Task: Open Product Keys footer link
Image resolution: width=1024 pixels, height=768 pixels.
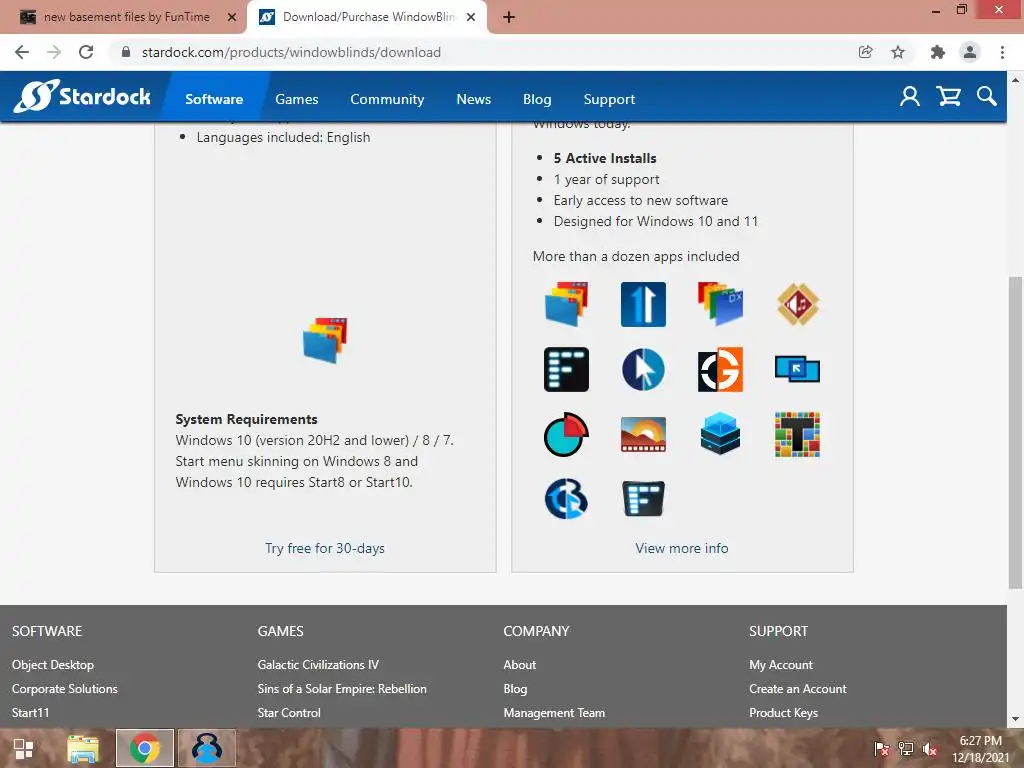Action: (784, 713)
